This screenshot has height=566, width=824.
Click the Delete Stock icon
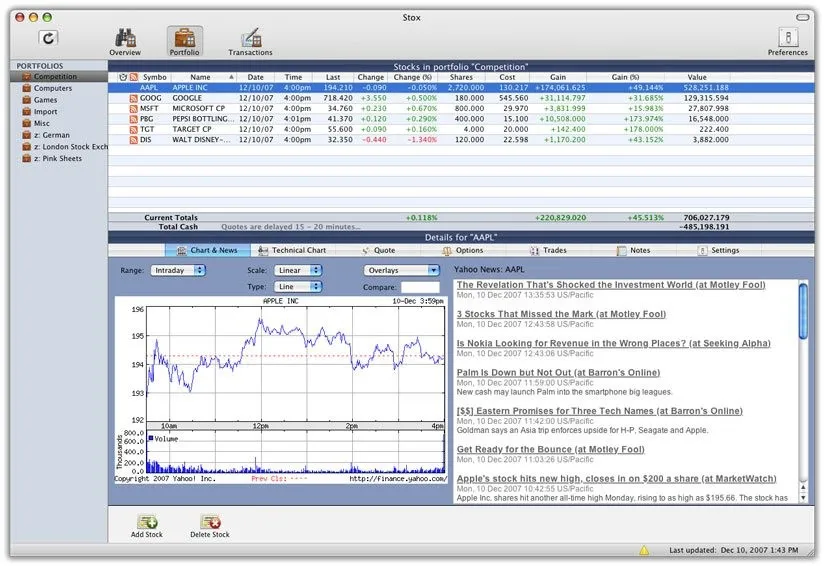(x=209, y=522)
